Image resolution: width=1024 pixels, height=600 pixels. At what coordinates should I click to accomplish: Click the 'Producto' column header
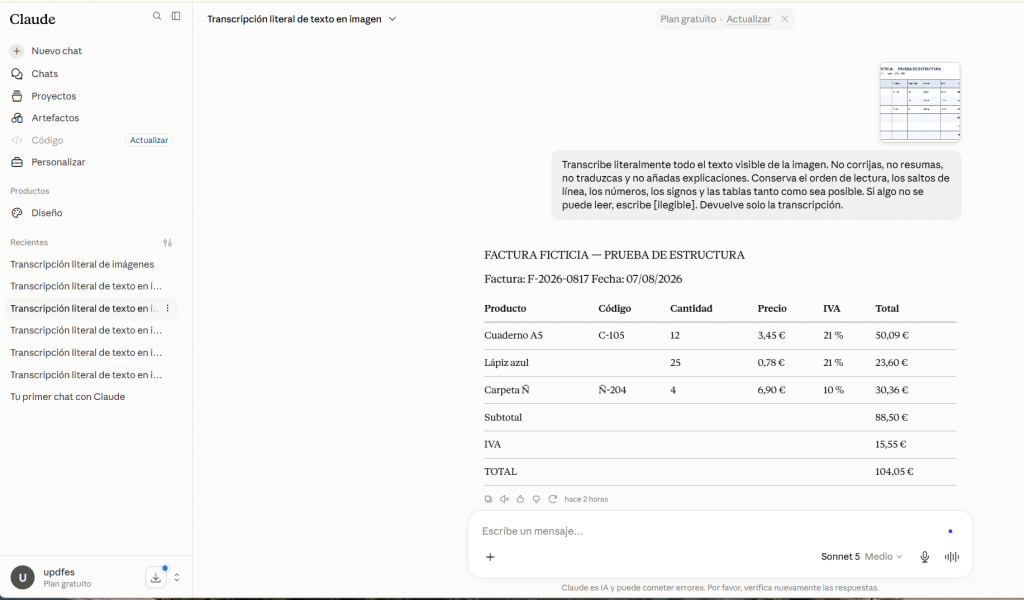coord(505,308)
